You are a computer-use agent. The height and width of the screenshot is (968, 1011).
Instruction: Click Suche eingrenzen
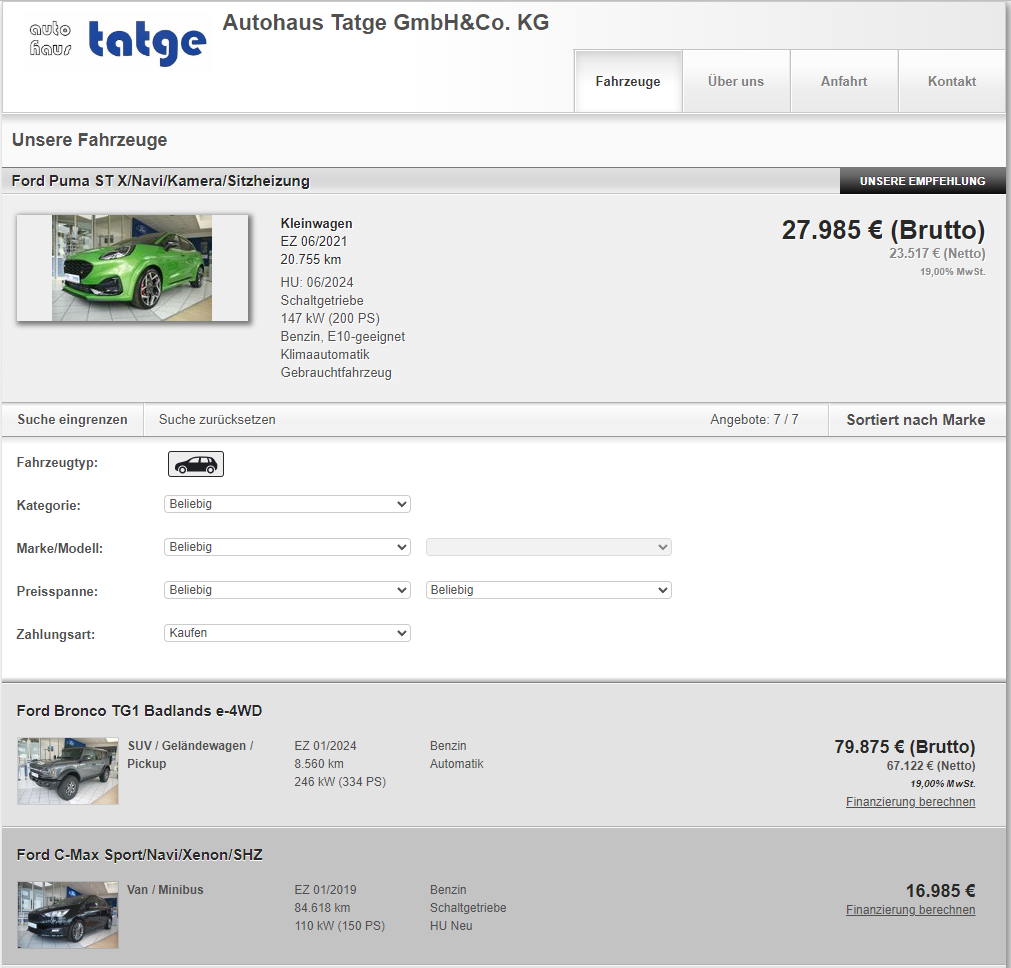tap(72, 420)
